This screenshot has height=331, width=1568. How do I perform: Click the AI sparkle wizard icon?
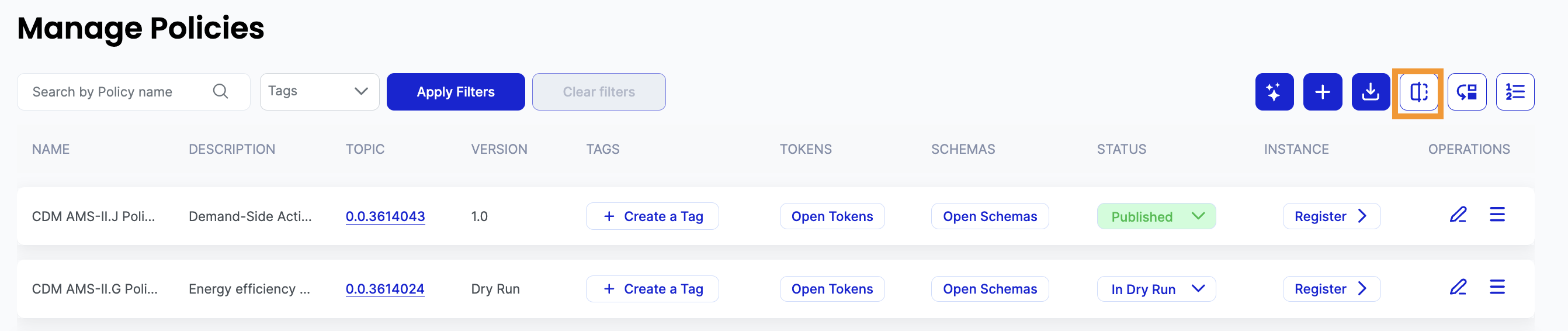pos(1274,92)
